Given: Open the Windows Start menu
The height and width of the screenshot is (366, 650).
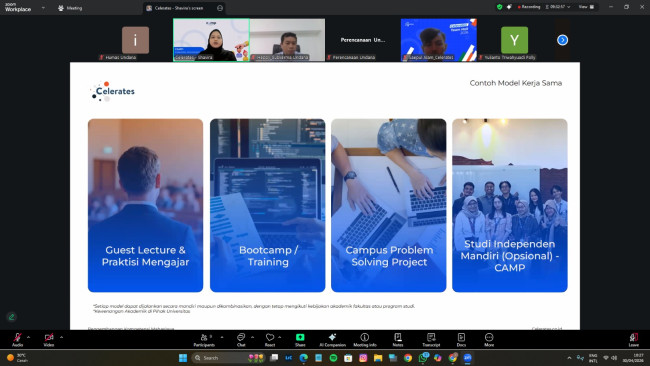Looking at the screenshot, I should pyautogui.click(x=183, y=358).
